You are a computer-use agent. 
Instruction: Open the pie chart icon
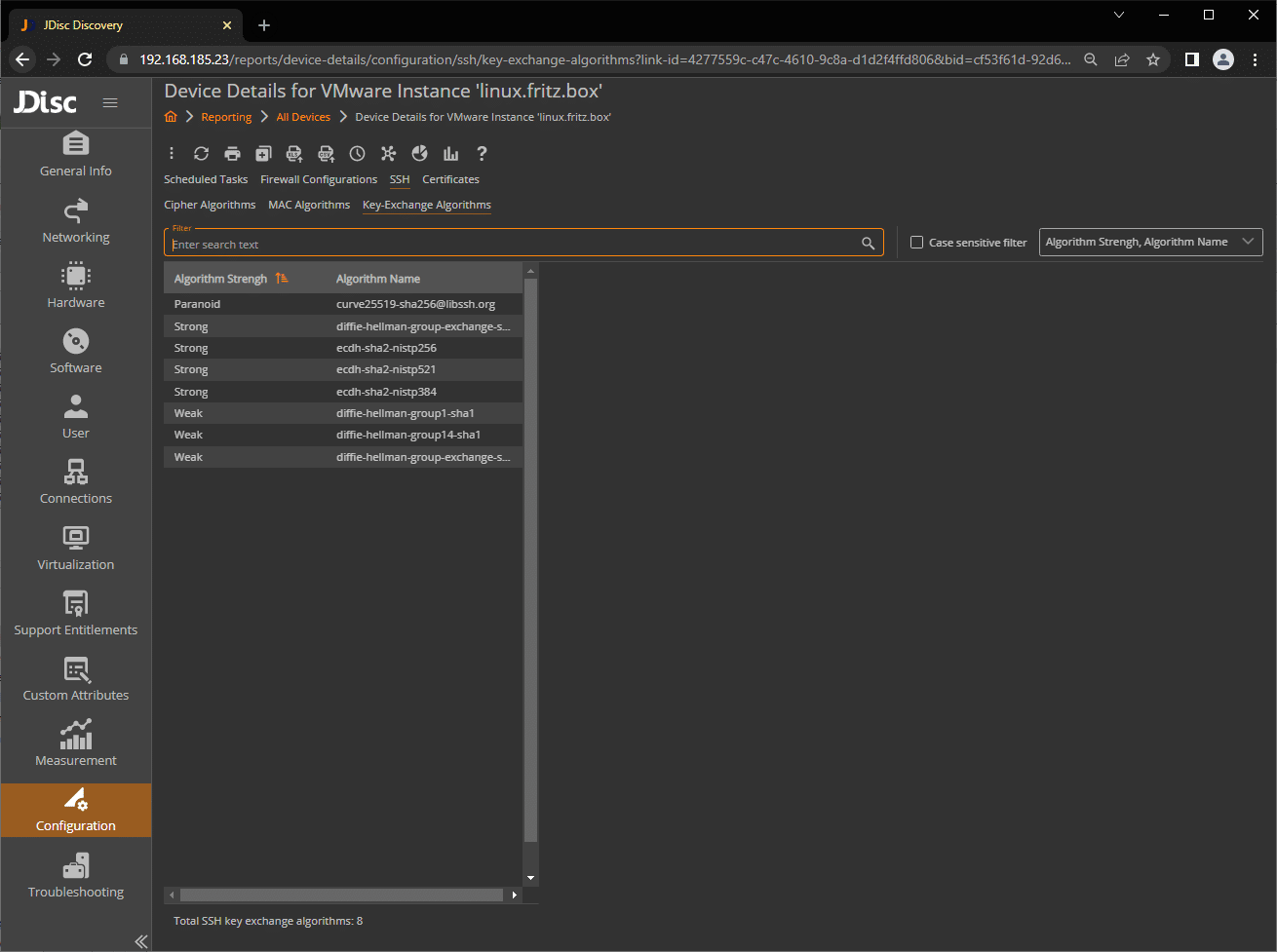tap(419, 154)
